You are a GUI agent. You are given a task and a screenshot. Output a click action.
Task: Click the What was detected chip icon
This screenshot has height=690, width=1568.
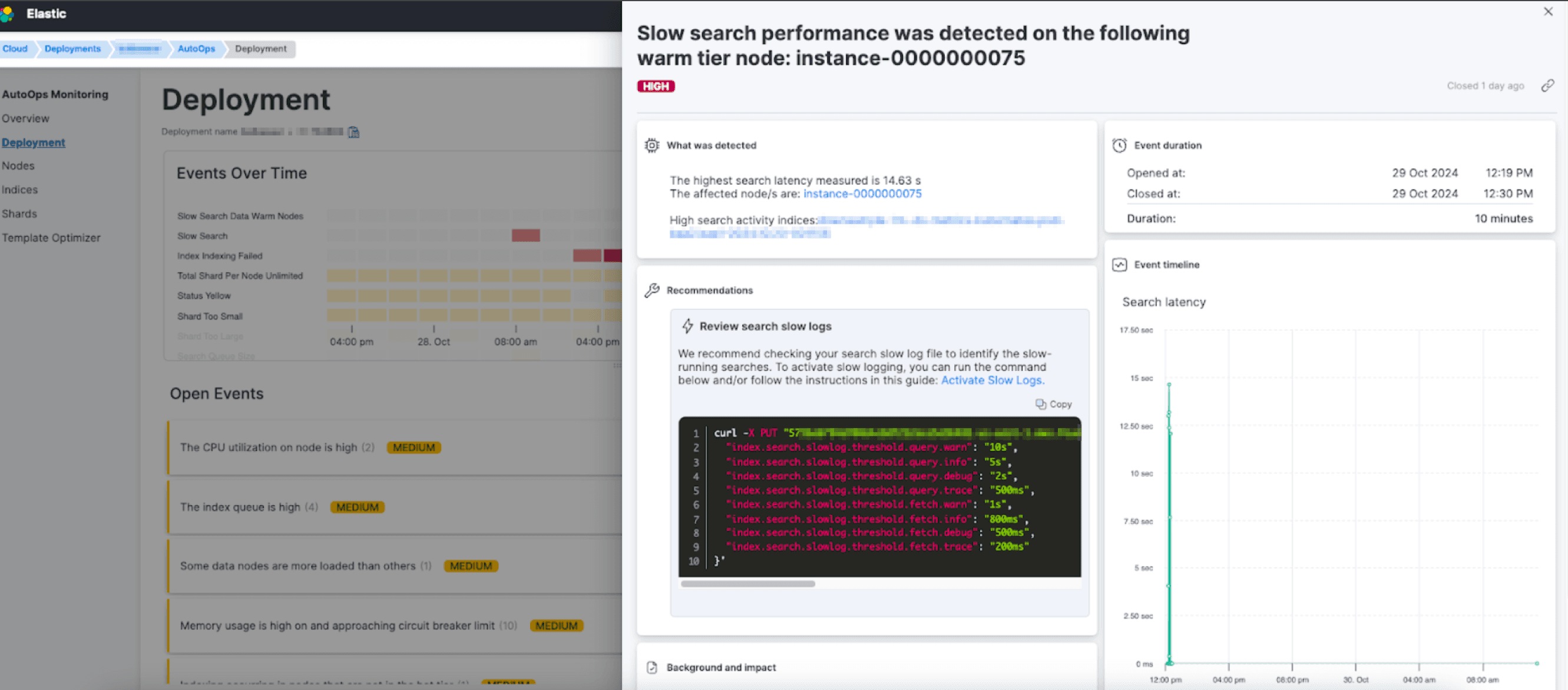click(652, 145)
